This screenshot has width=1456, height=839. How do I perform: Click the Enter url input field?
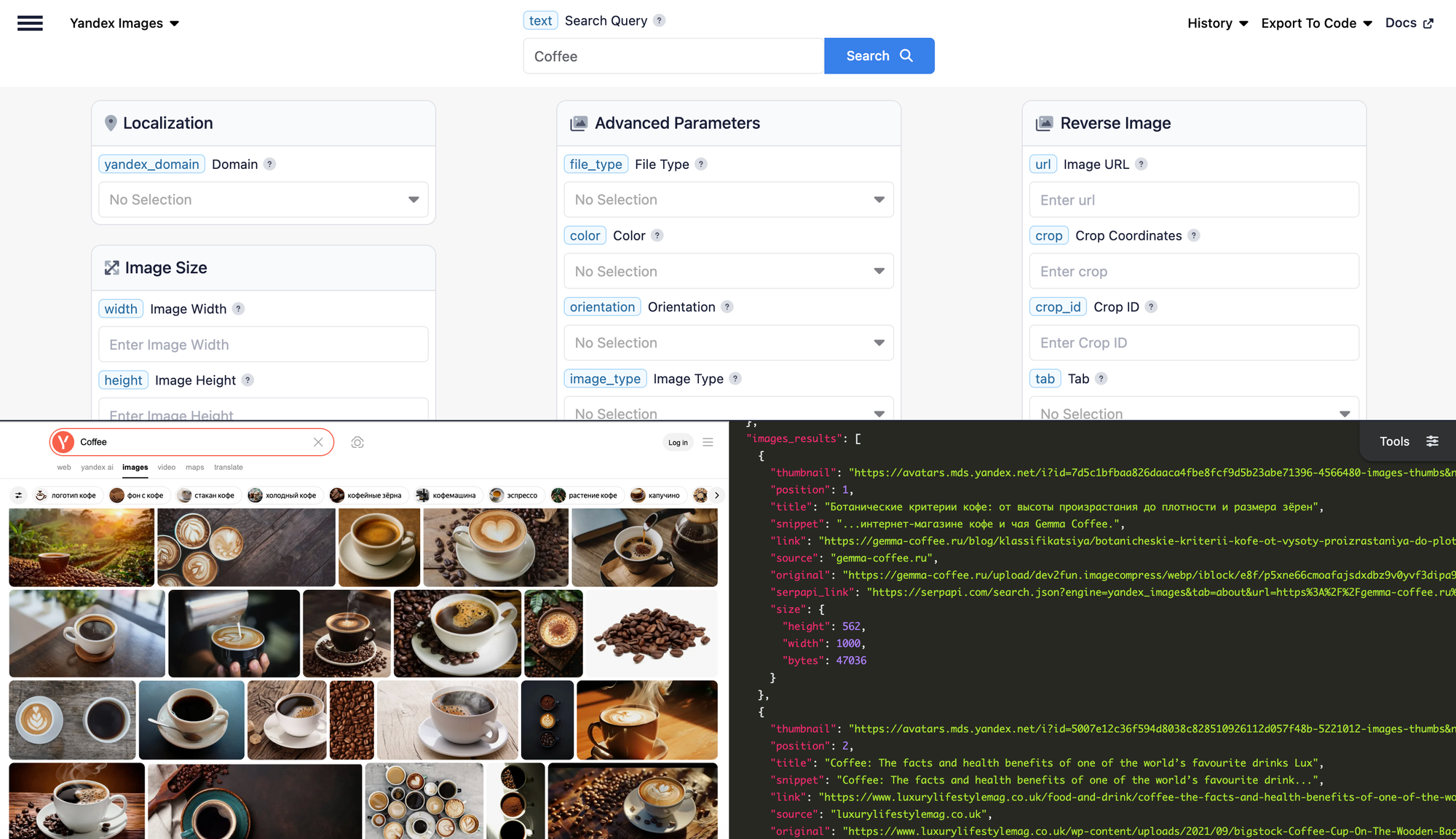tap(1194, 200)
